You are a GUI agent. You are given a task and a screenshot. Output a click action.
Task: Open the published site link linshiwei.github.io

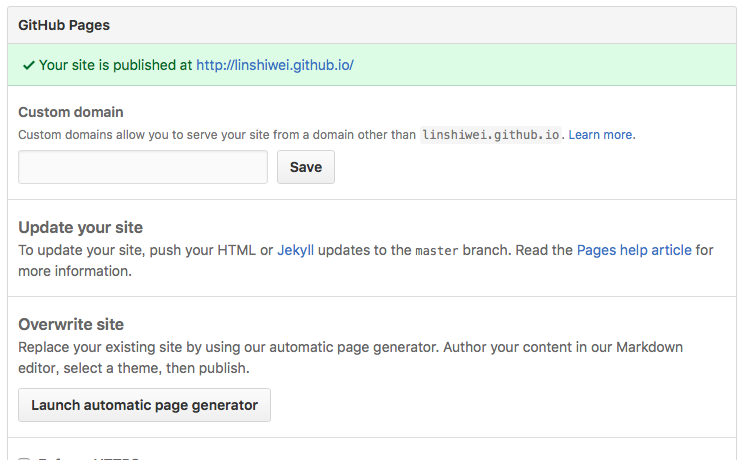275,65
